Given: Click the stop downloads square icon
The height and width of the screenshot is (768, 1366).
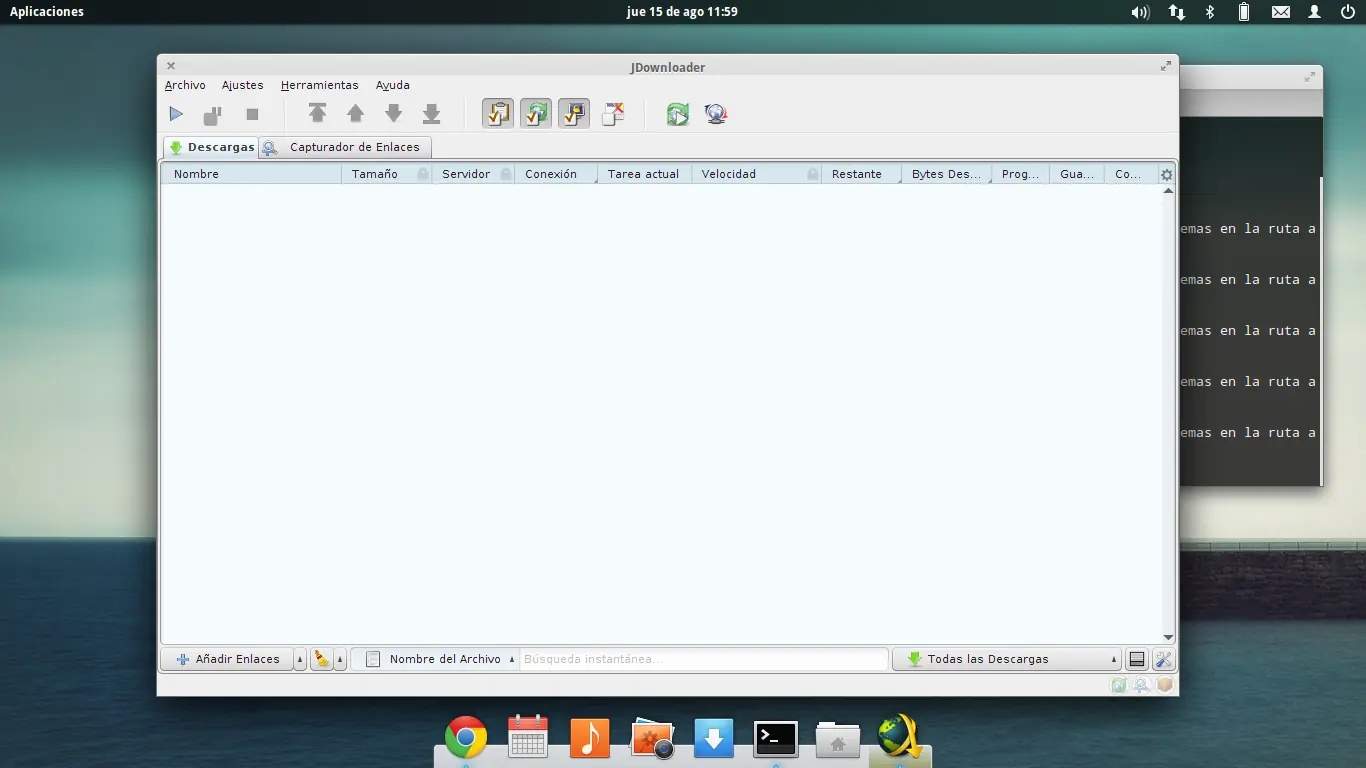Looking at the screenshot, I should (252, 115).
